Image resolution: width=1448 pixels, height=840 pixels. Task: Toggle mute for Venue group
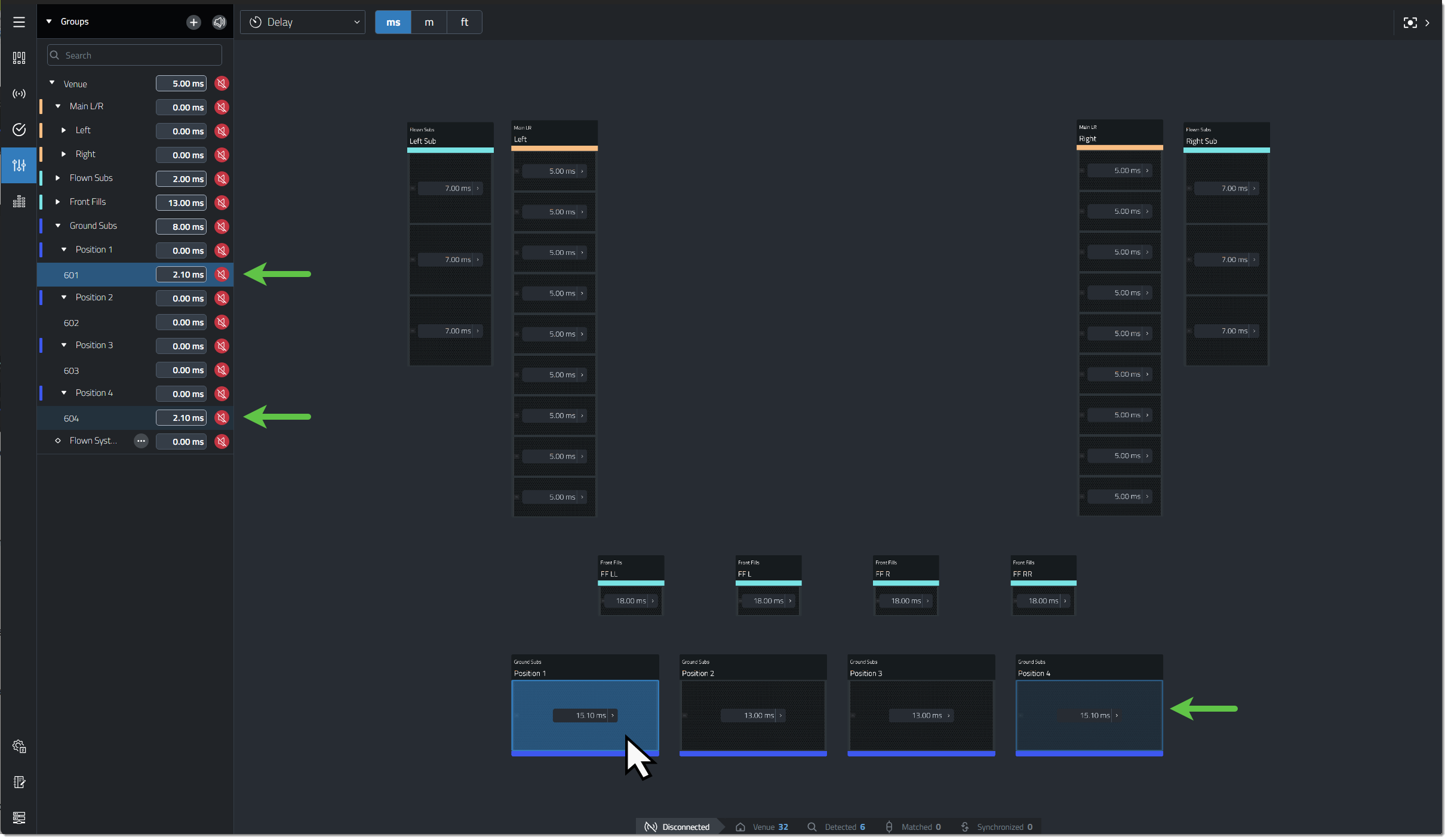[x=222, y=84]
